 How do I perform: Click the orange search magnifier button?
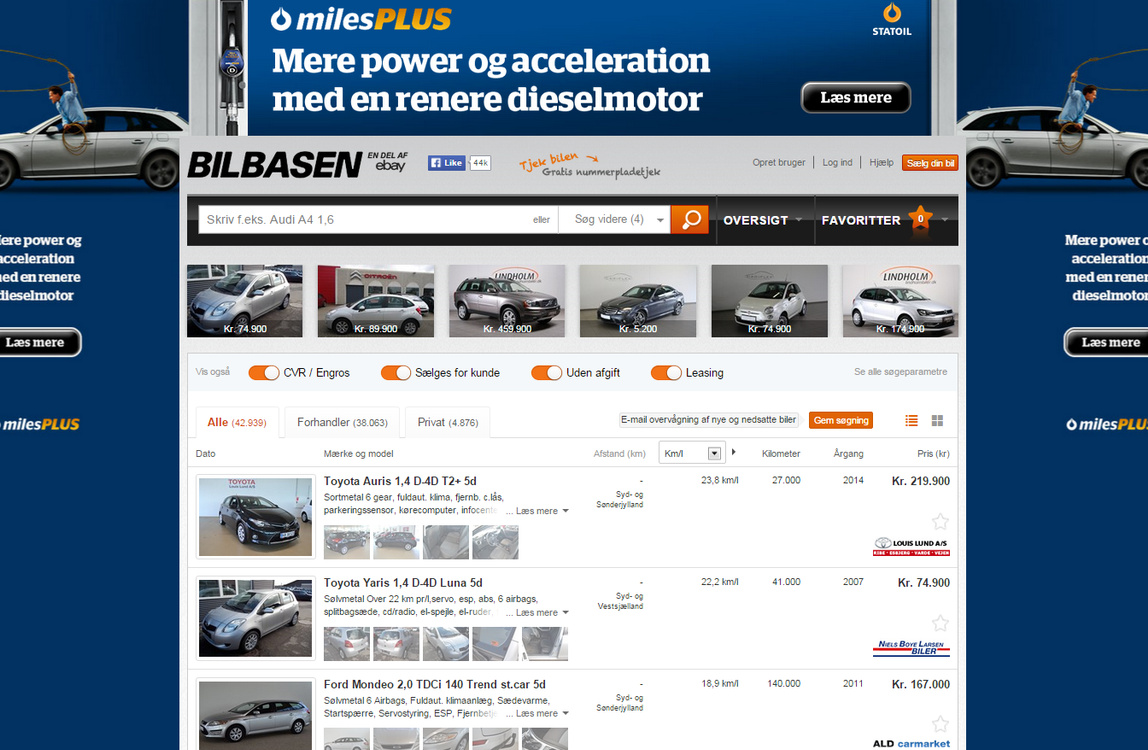[690, 219]
